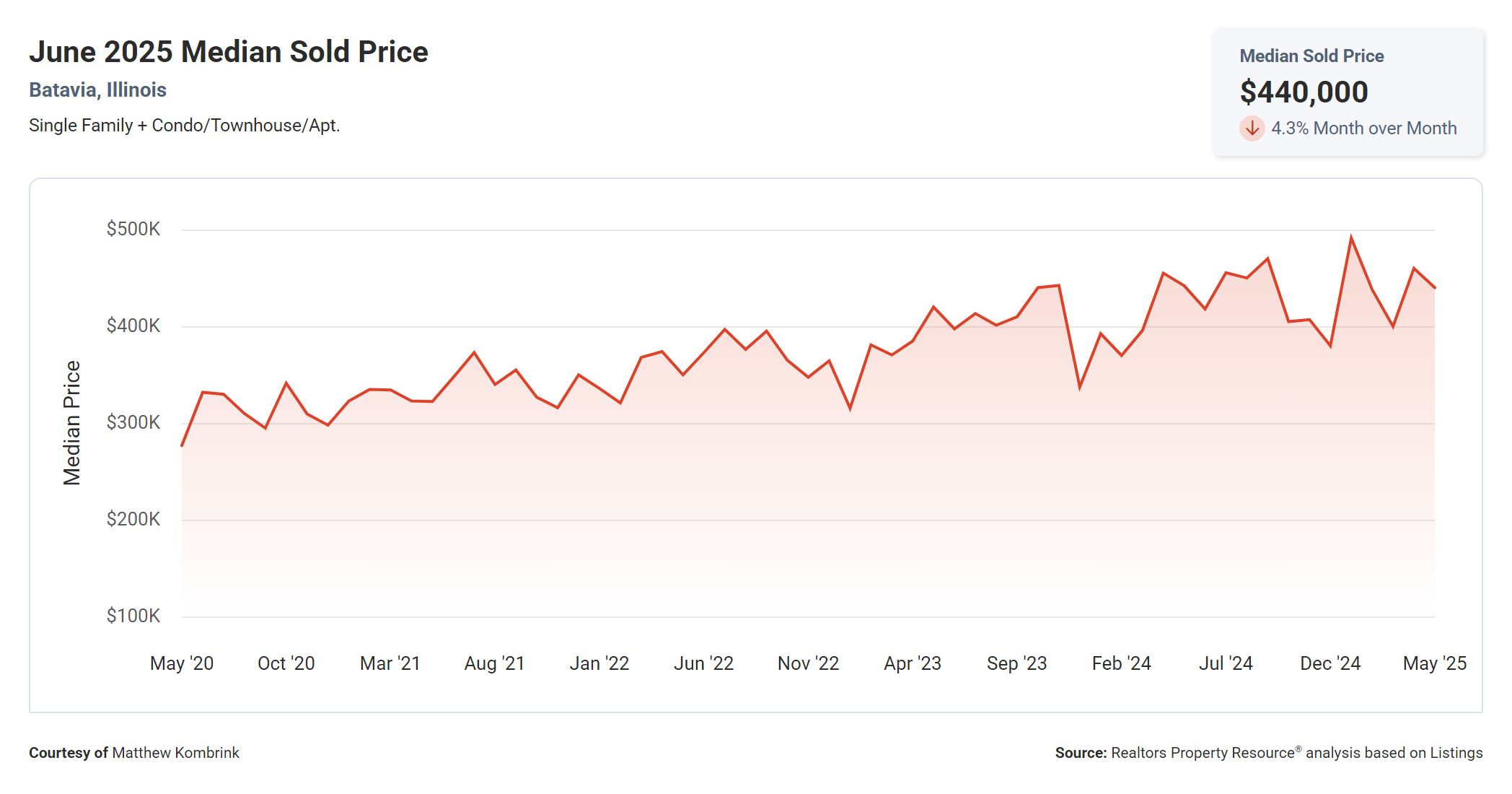Screen dimensions: 1512x794
Task: Click the rotated "Median Price" axis title
Action: pos(71,423)
